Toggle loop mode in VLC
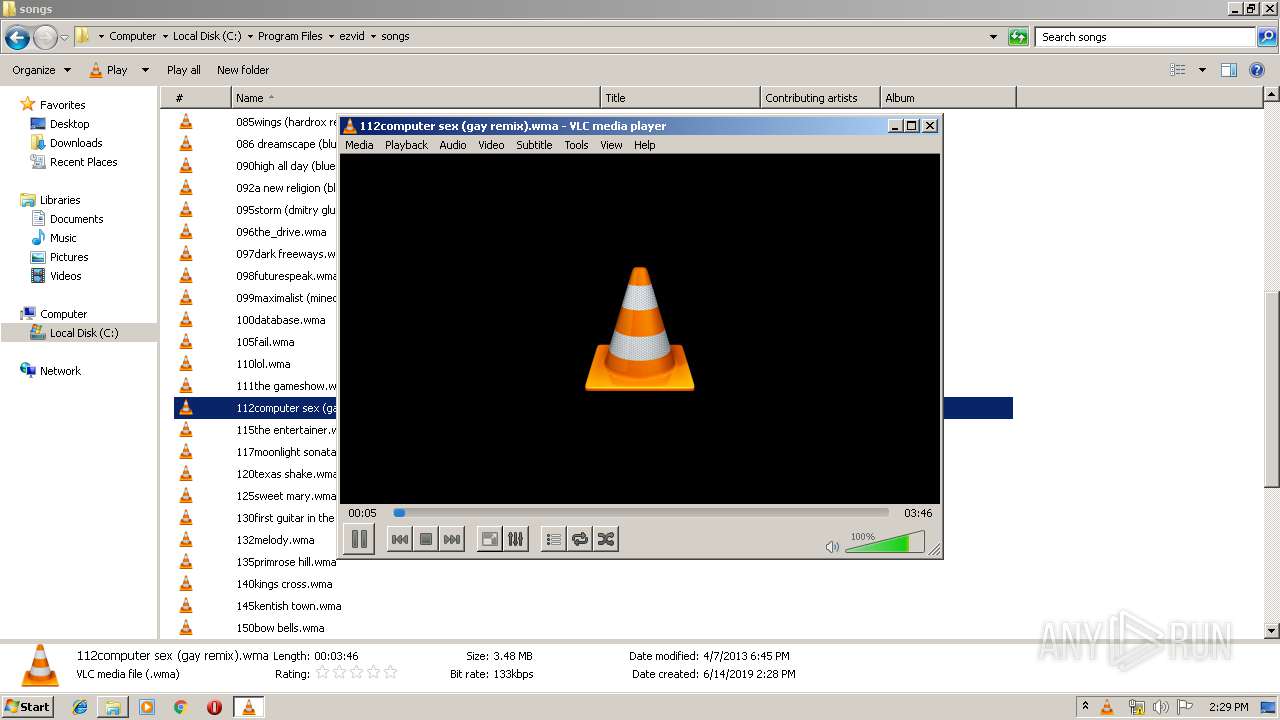 coord(579,539)
